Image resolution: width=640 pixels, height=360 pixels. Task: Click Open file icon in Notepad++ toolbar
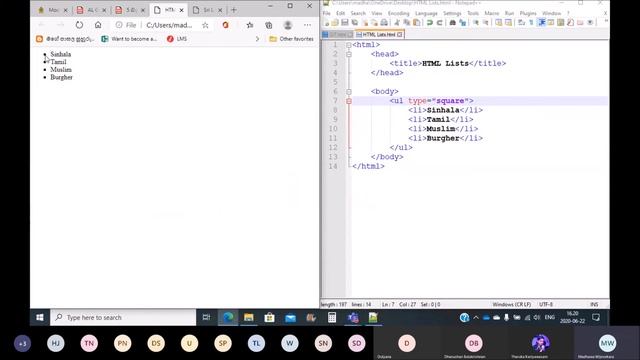pyautogui.click(x=335, y=23)
